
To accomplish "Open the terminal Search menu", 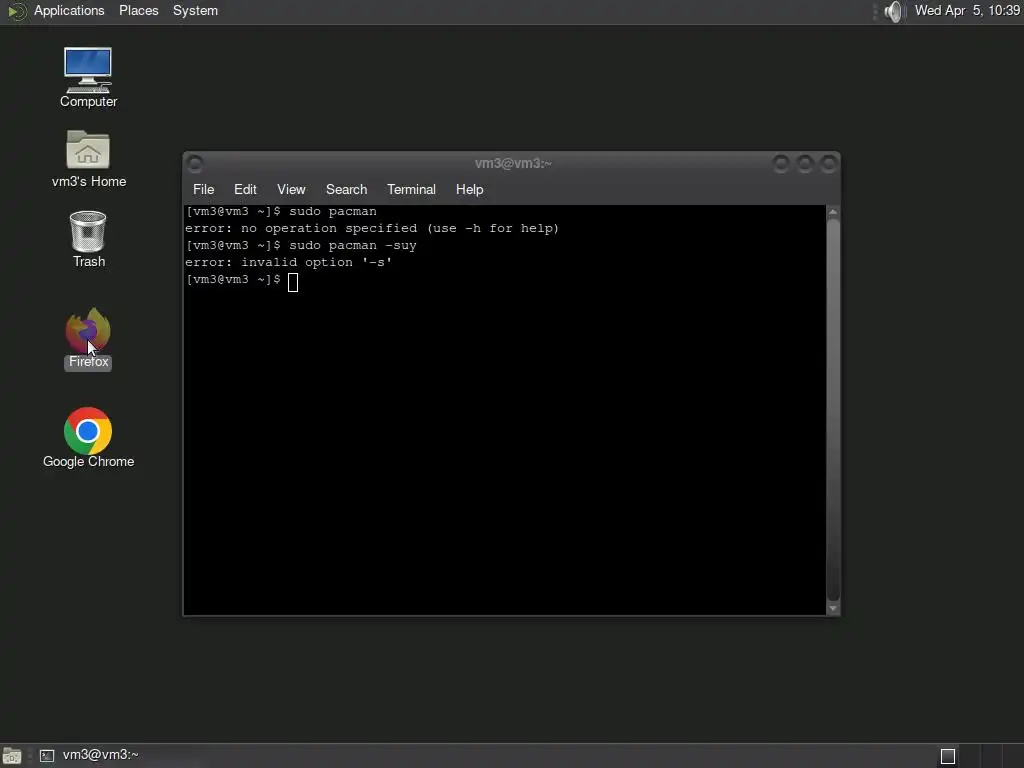I will [x=346, y=189].
